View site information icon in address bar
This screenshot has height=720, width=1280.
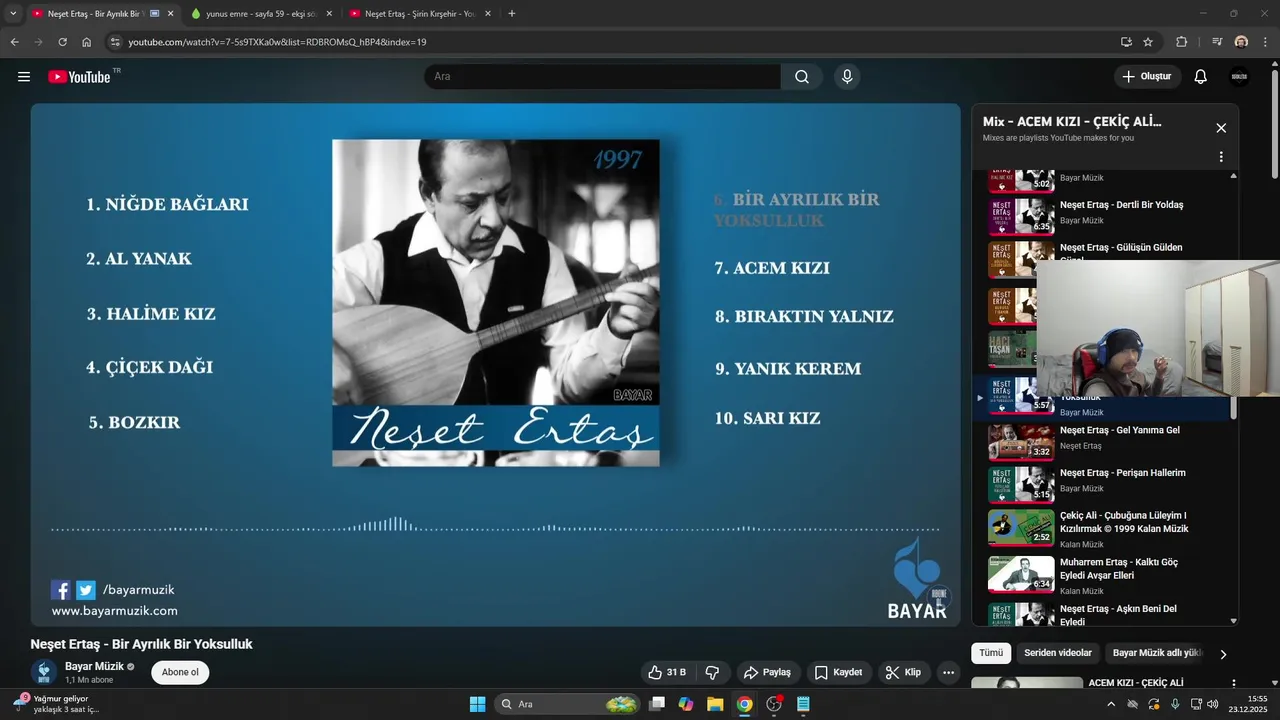tap(115, 42)
